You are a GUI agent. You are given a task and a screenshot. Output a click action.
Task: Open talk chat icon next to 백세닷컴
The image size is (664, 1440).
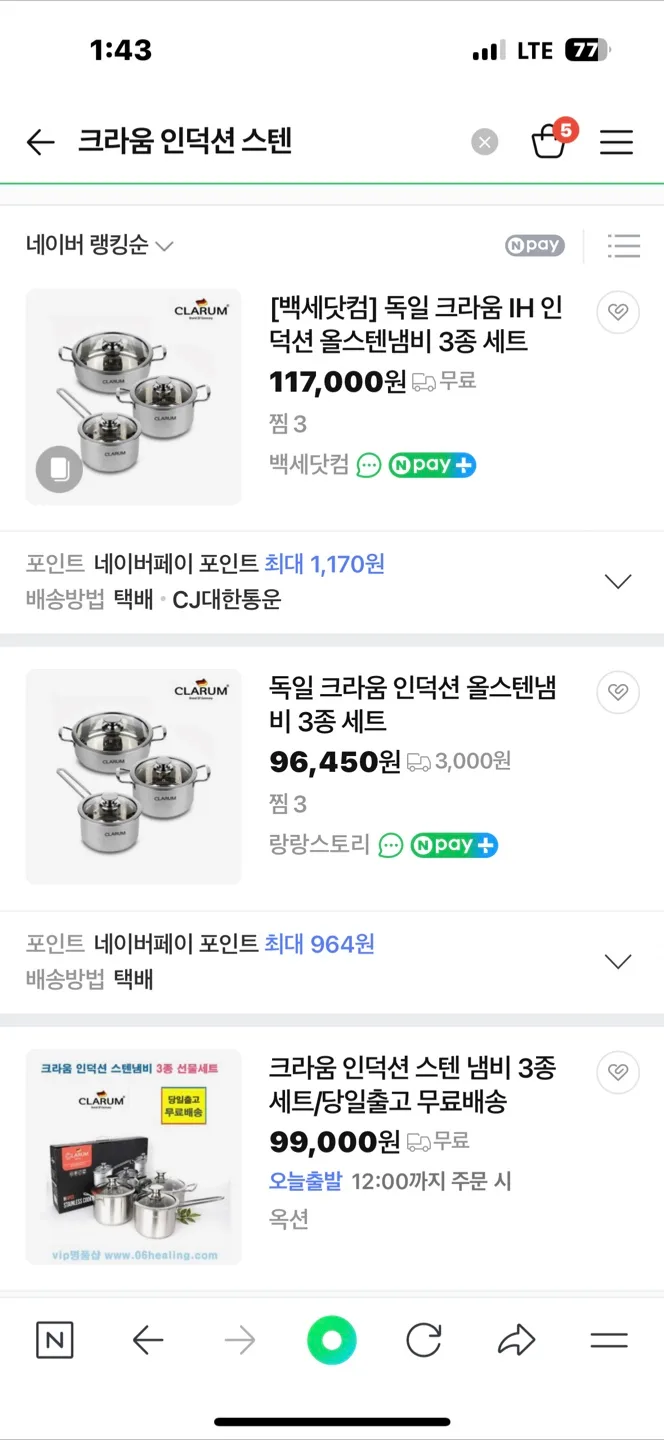click(x=369, y=465)
